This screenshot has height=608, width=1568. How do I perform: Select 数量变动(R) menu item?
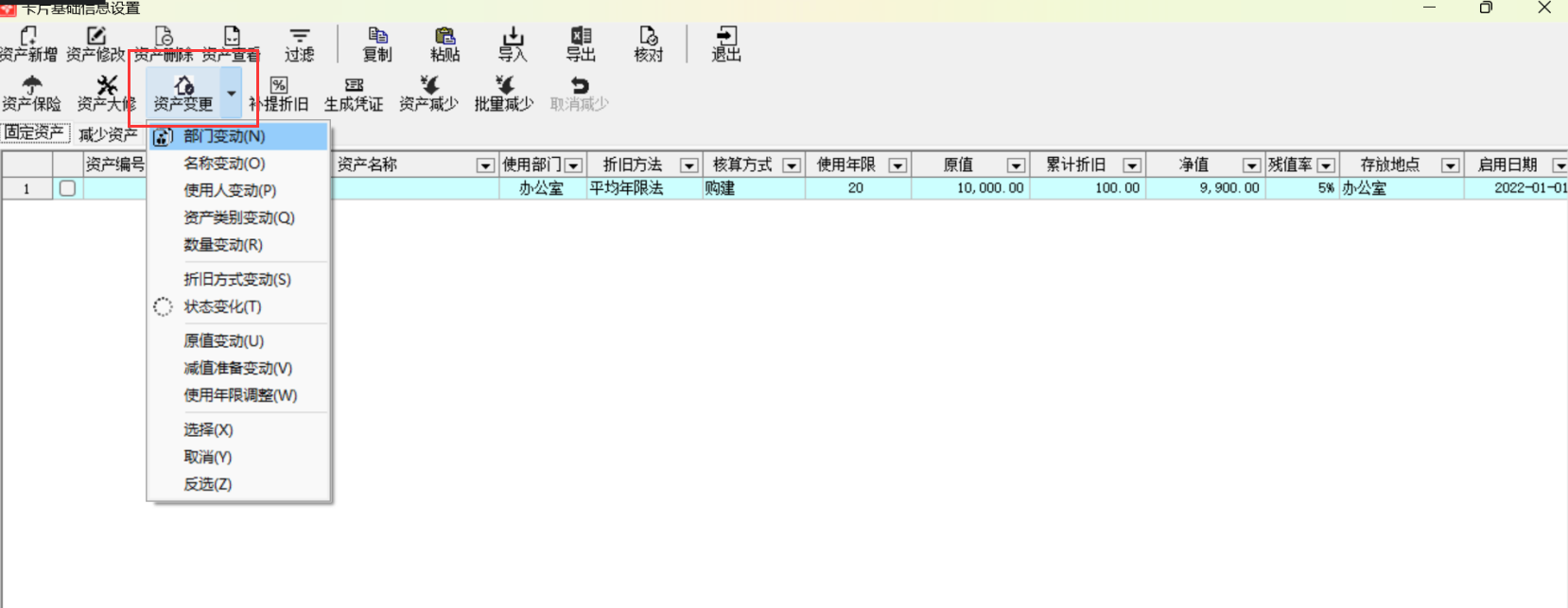[x=238, y=245]
